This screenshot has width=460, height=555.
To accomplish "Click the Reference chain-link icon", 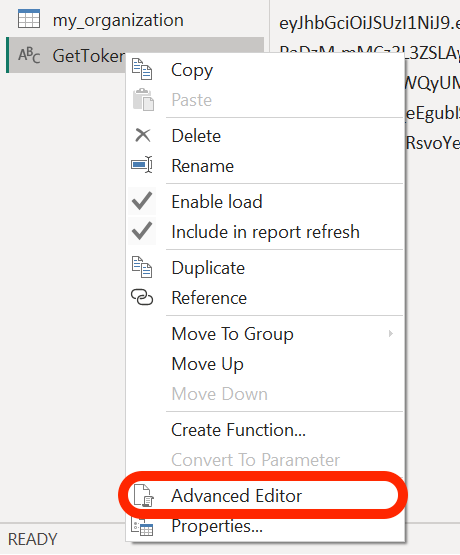I will 142,297.
